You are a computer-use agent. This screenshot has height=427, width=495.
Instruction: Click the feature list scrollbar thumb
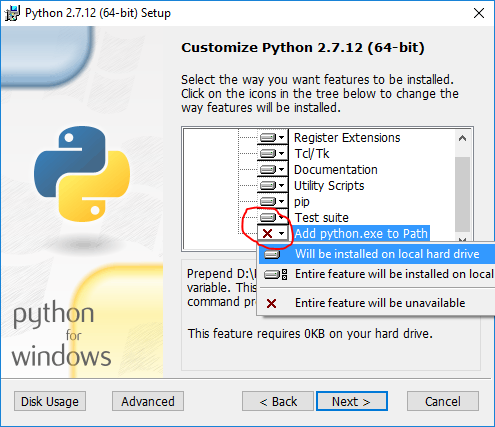click(462, 194)
